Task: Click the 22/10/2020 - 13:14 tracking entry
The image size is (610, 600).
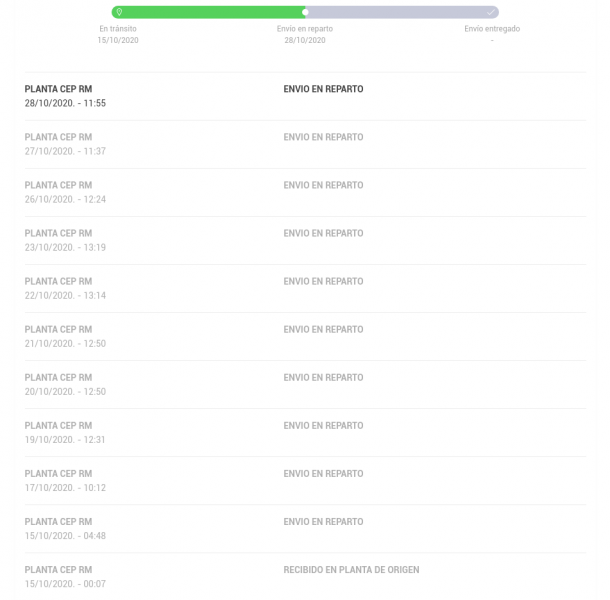Action: (305, 288)
